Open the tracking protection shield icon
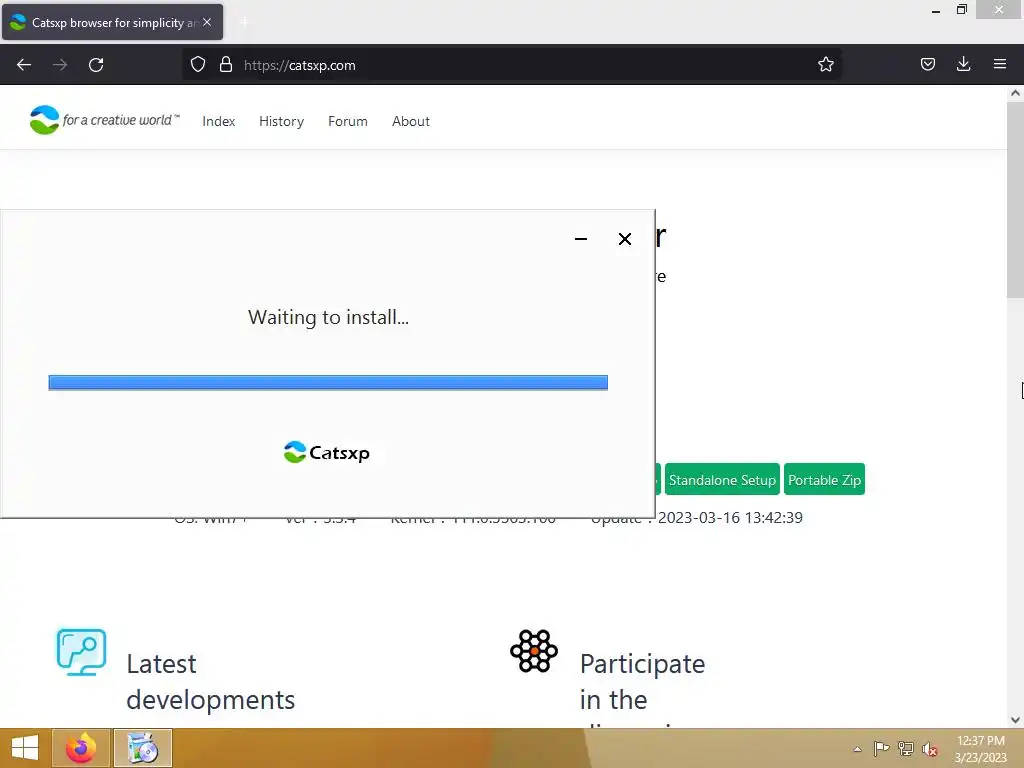1024x768 pixels. point(198,65)
